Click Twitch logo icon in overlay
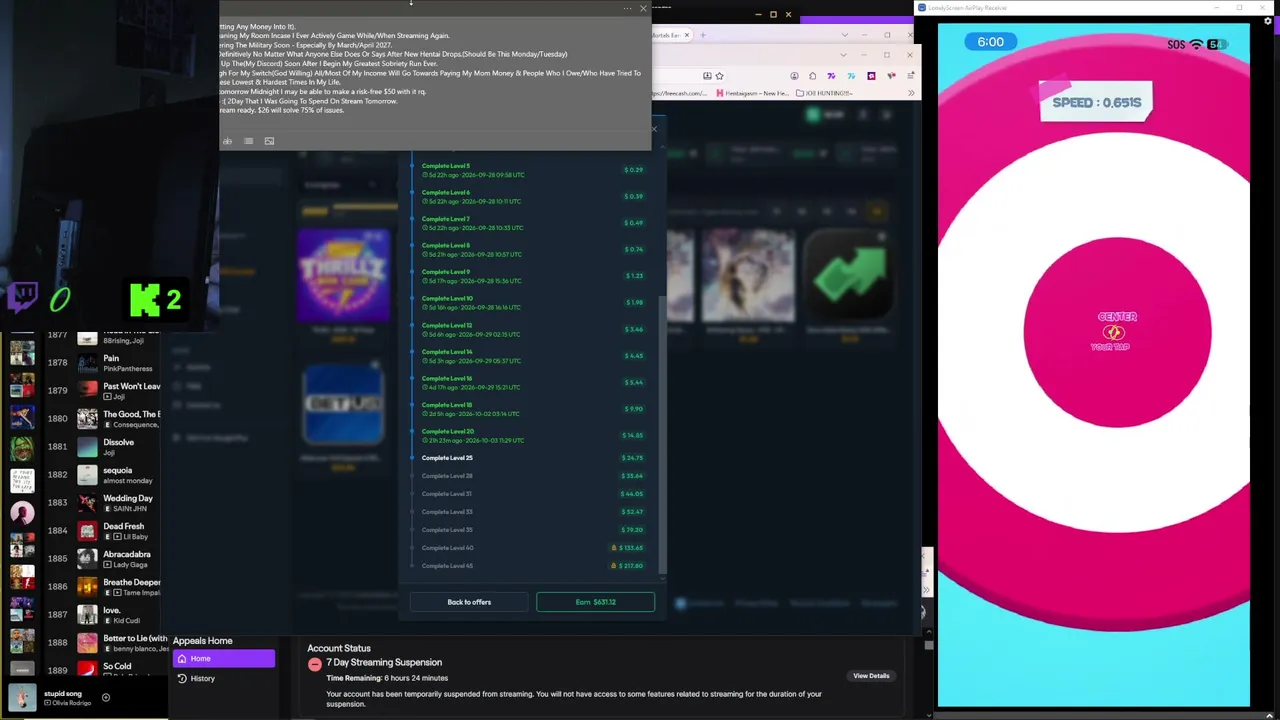Screen dimensions: 1280x720 23,298
